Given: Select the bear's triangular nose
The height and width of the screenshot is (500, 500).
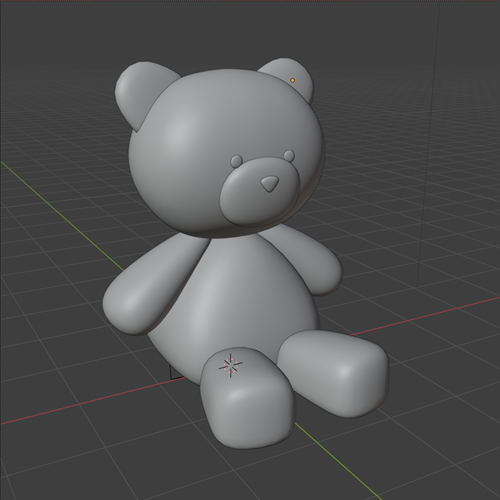Looking at the screenshot, I should tap(269, 184).
